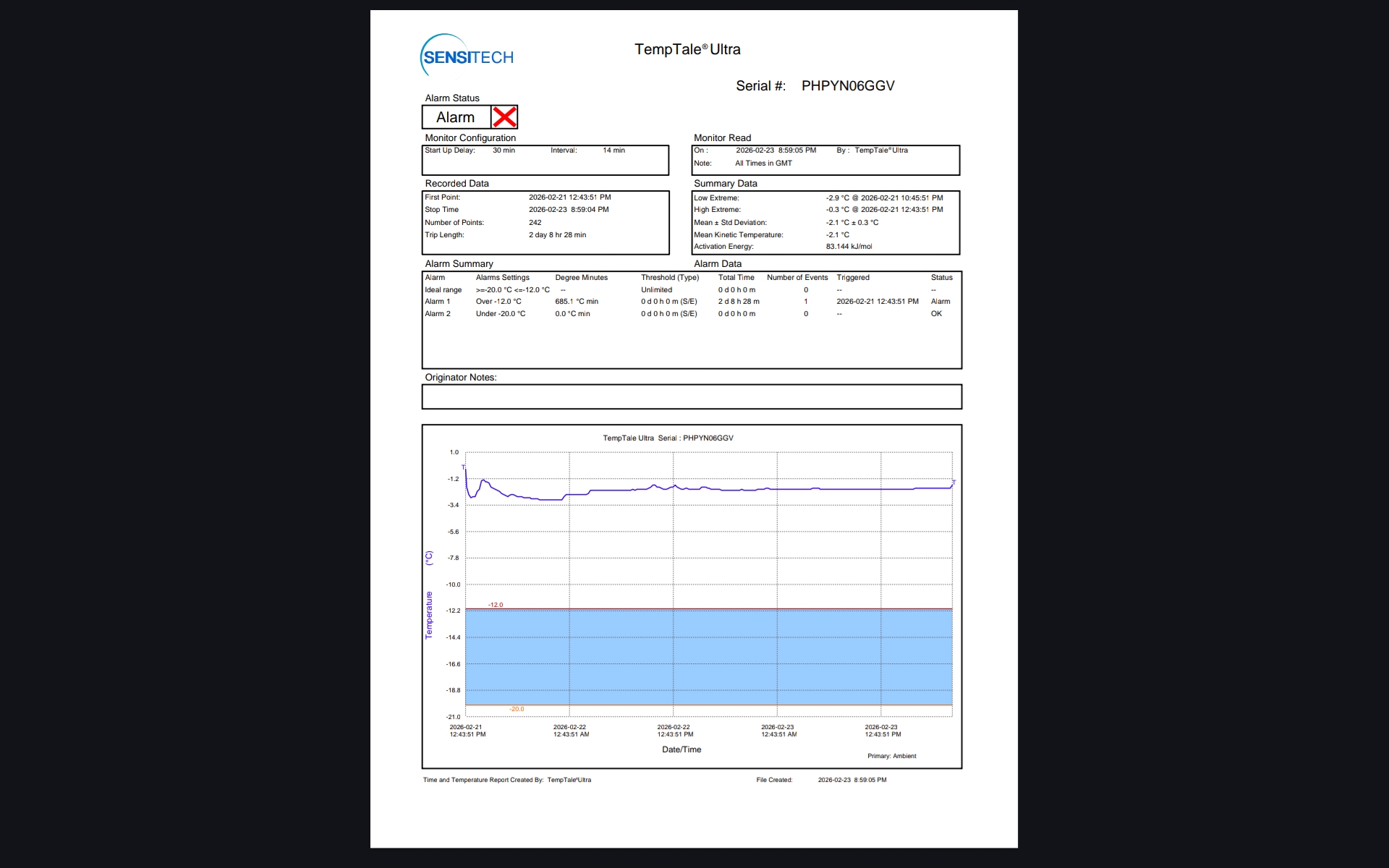The image size is (1389, 868).
Task: Click the Alarm 1 row in Alarm Summary
Action: [x=438, y=302]
